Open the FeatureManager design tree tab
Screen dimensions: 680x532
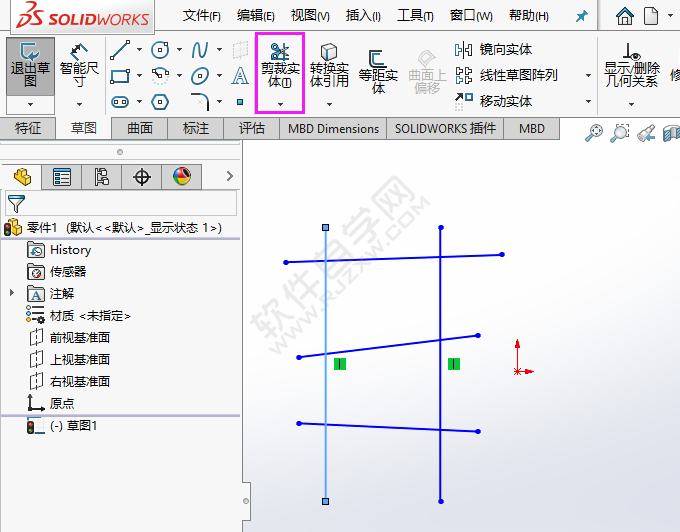point(22,177)
